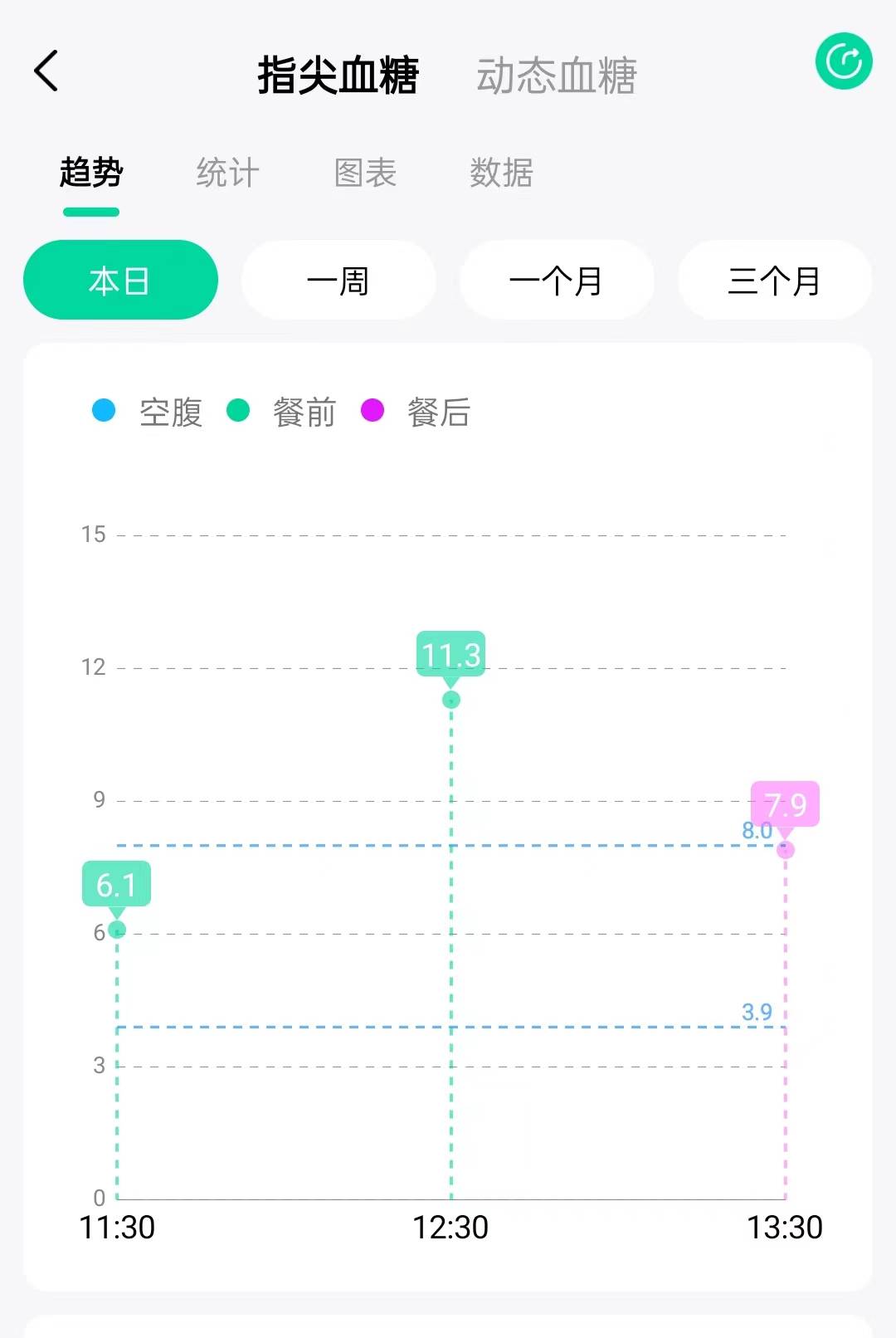Switch to 动态血糖 tab

(x=556, y=76)
